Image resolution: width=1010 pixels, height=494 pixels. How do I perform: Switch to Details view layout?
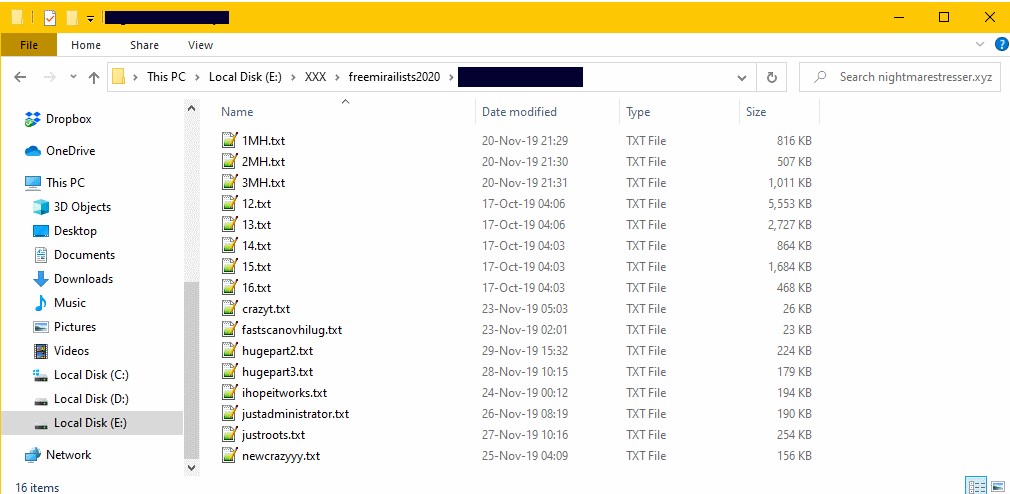coord(977,486)
